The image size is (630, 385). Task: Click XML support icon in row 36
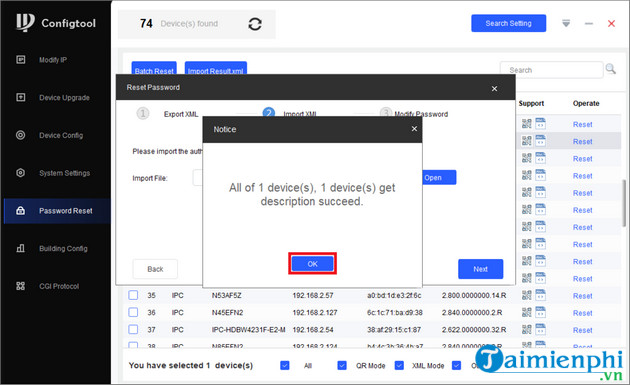pyautogui.click(x=540, y=312)
